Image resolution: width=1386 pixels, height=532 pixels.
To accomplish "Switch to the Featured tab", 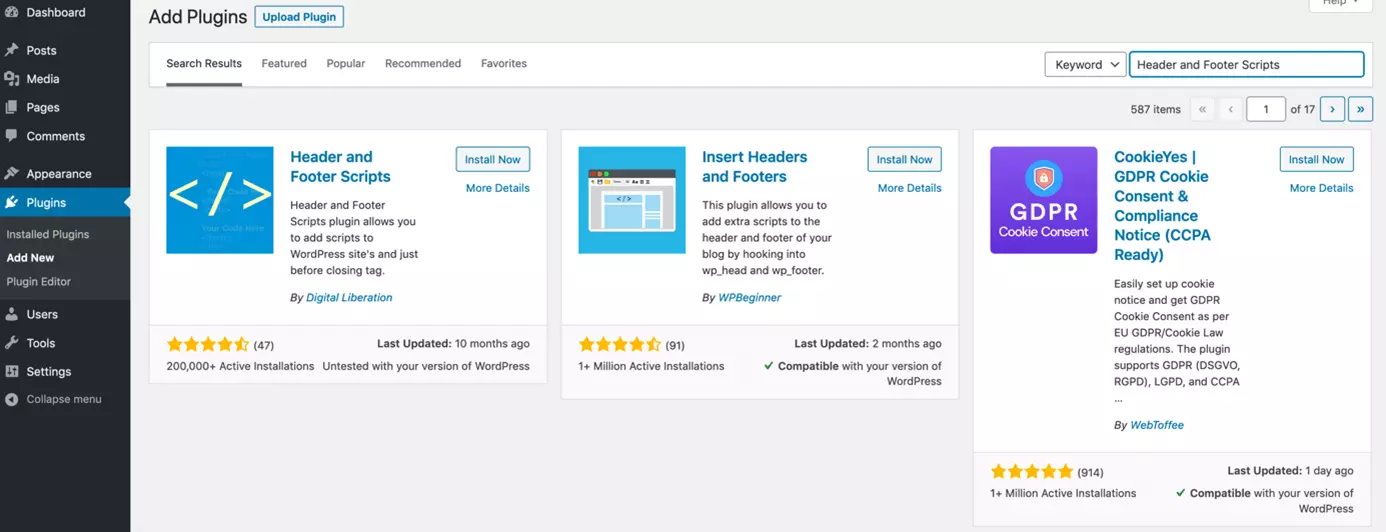I will [x=284, y=63].
